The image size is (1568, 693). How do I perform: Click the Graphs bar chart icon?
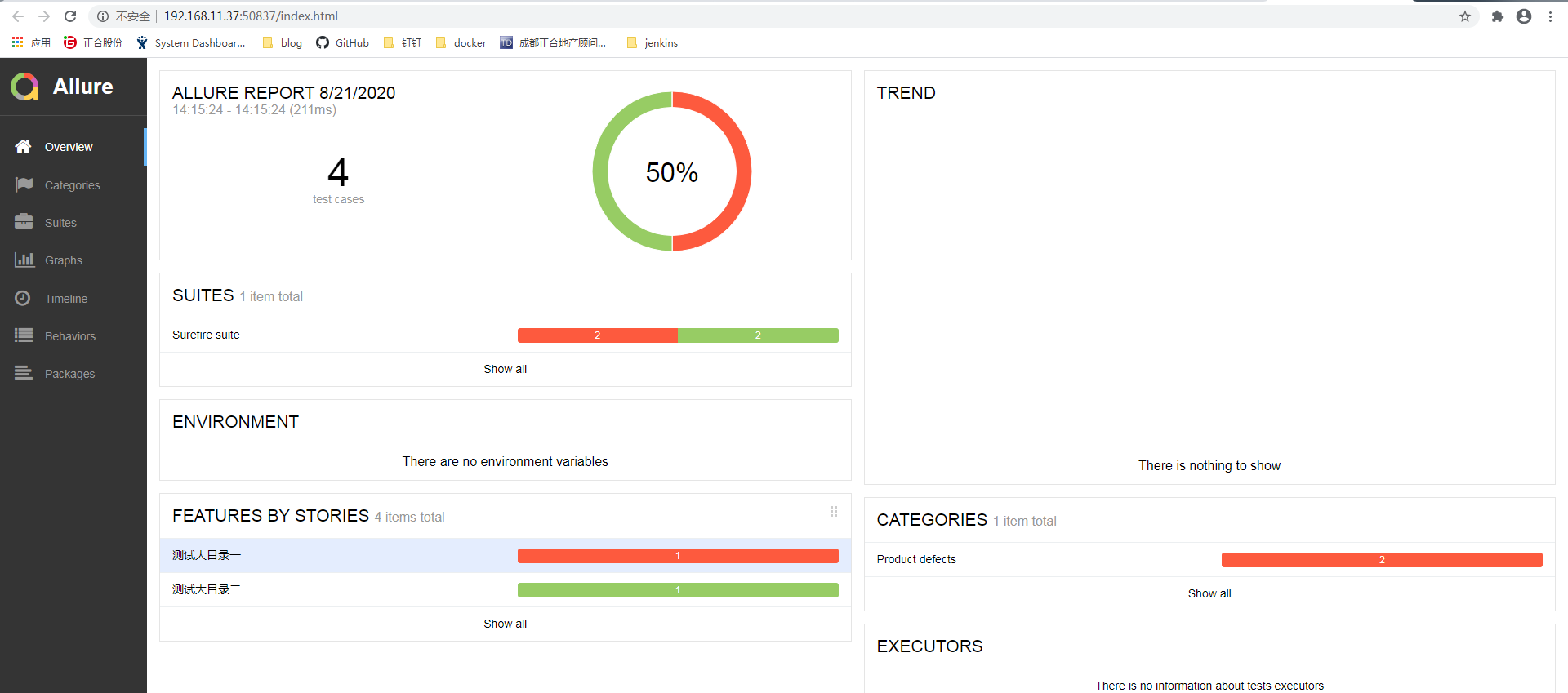24,260
